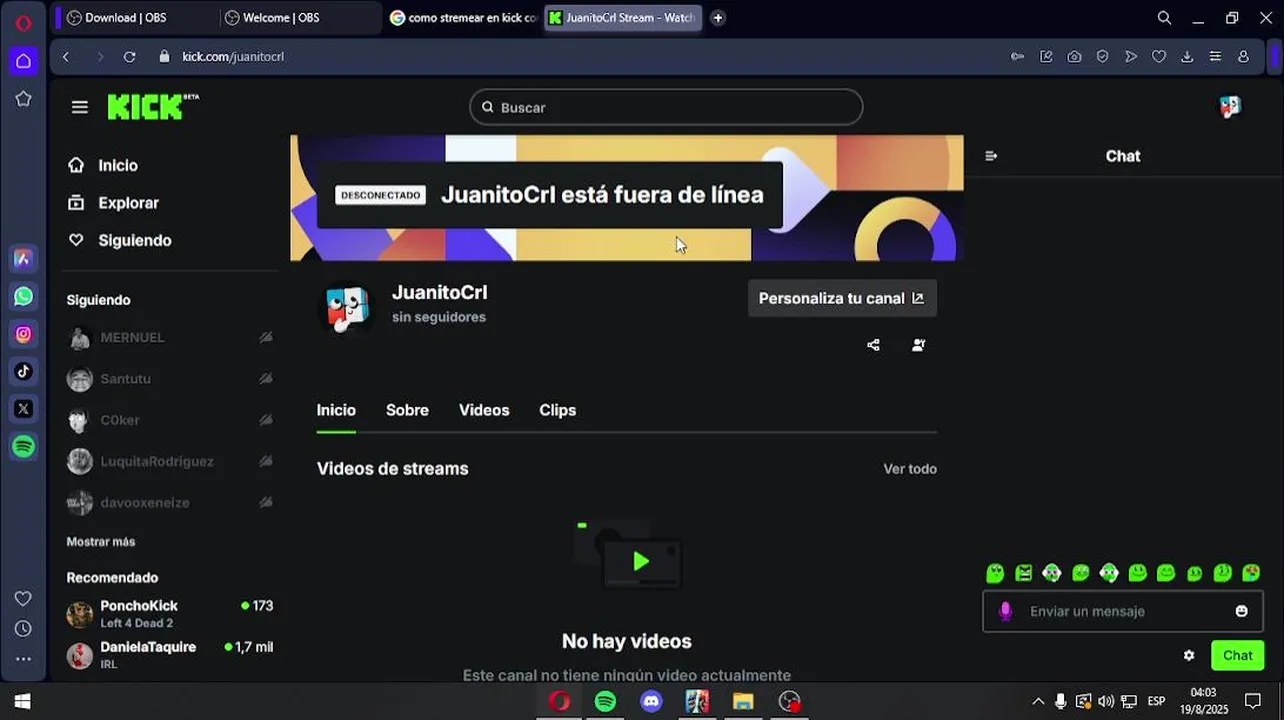Open chat settings gear icon
This screenshot has width=1284, height=720.
click(1189, 656)
